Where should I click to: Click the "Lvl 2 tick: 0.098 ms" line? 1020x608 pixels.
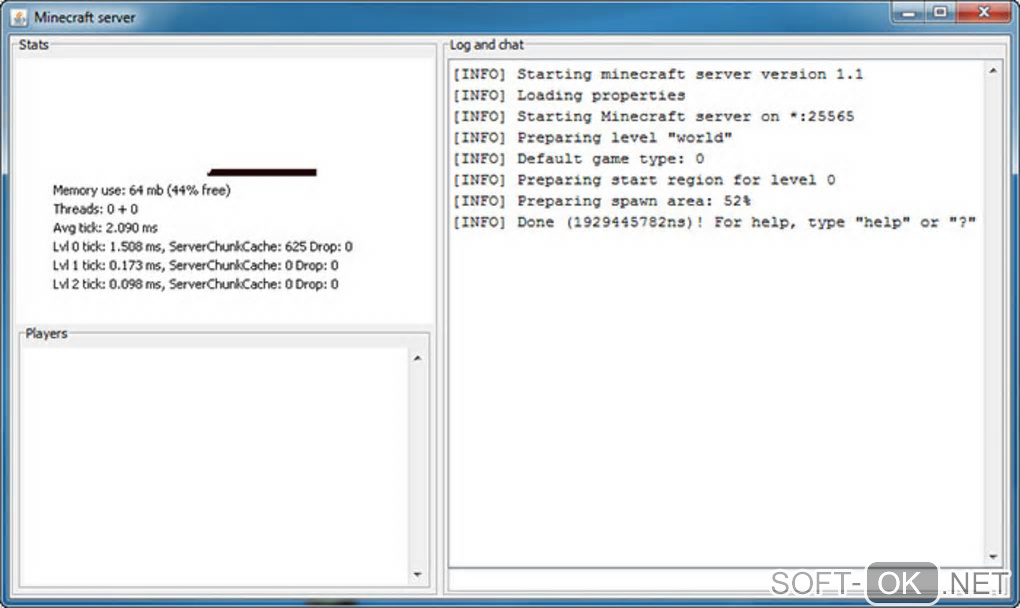(195, 284)
